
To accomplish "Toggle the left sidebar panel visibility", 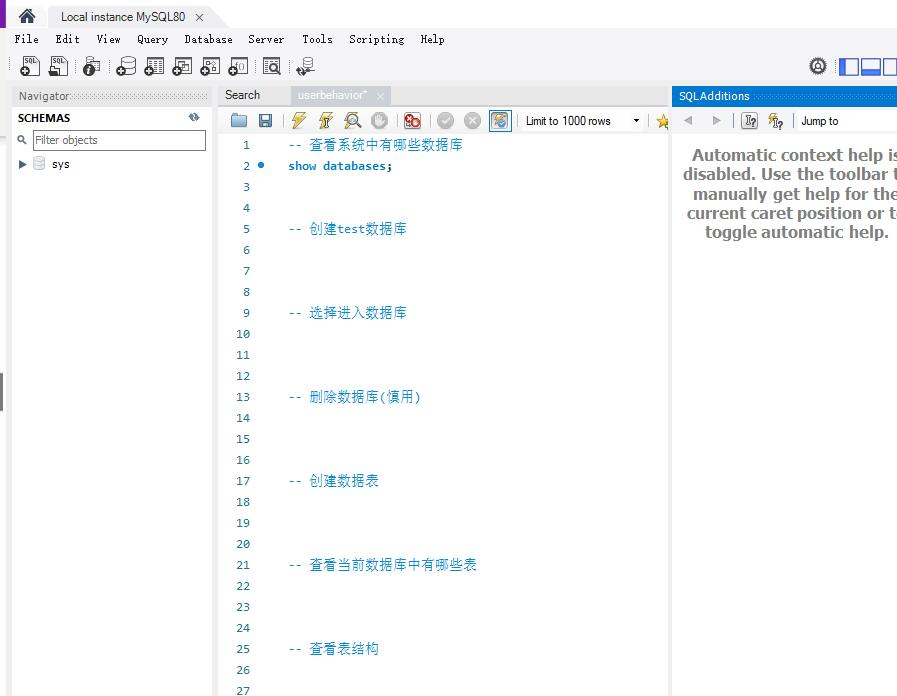I will (849, 67).
